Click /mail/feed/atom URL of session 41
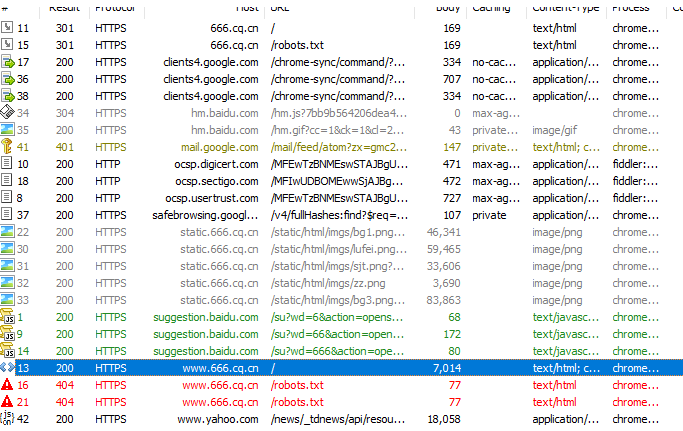The height and width of the screenshot is (431, 683). coord(338,147)
